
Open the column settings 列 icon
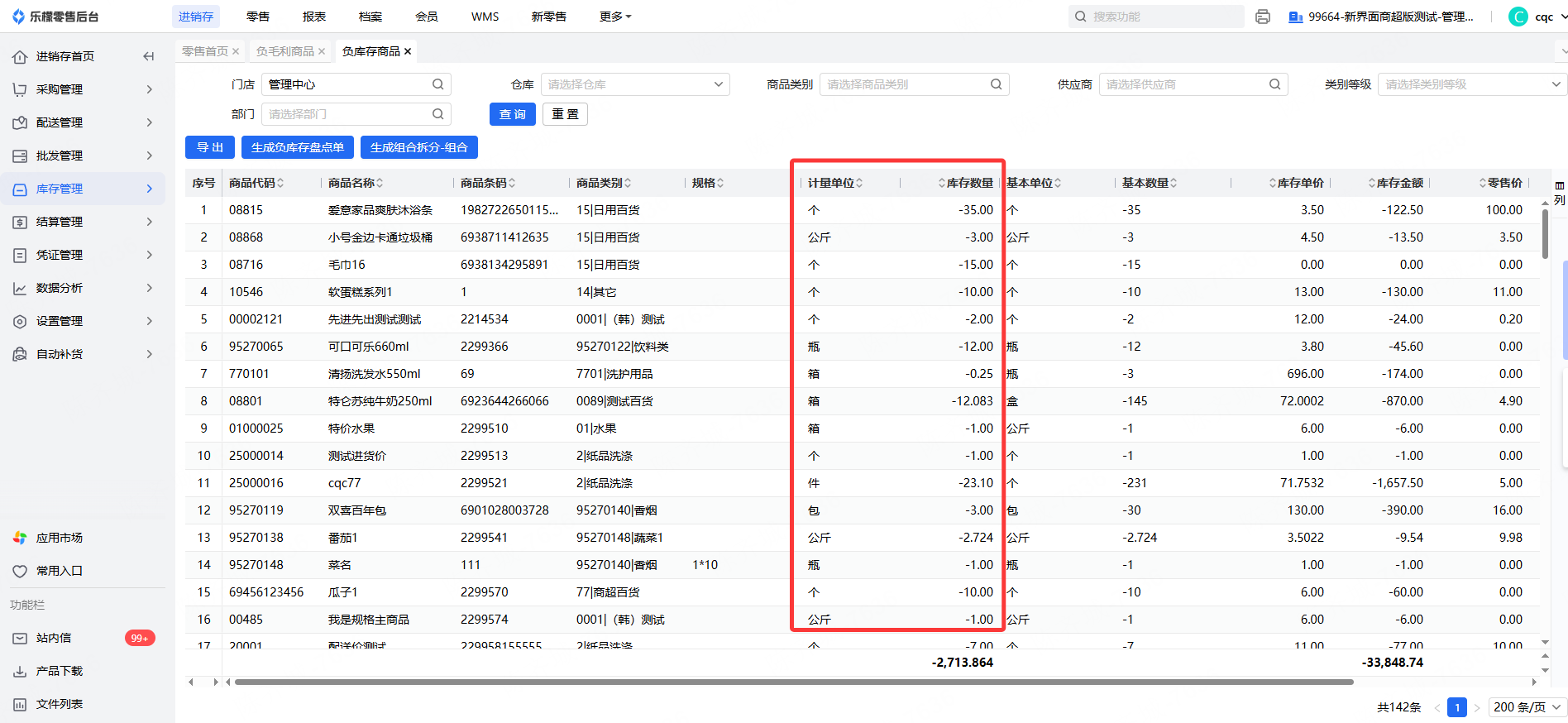(1559, 193)
